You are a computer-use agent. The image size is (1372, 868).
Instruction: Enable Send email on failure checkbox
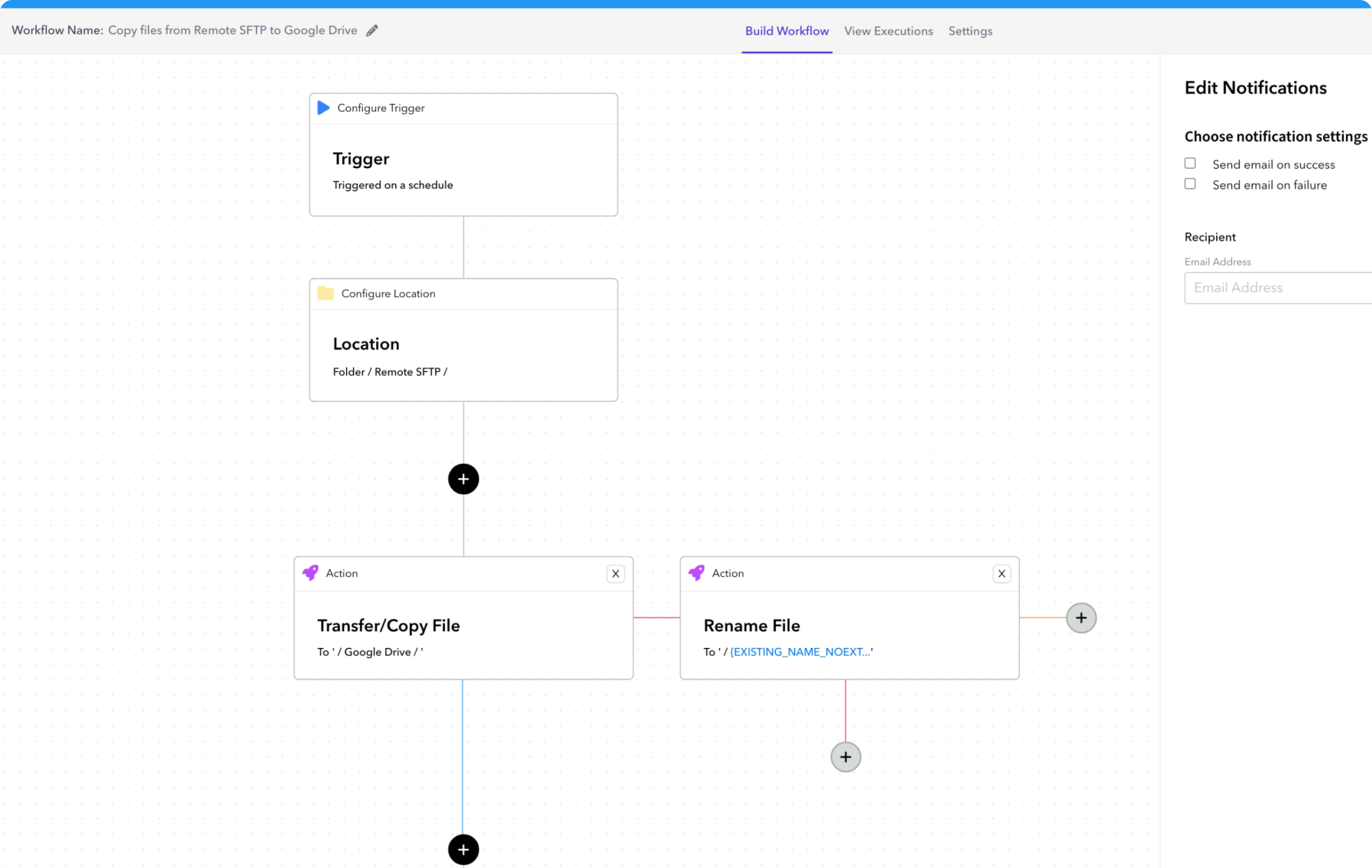(x=1190, y=184)
